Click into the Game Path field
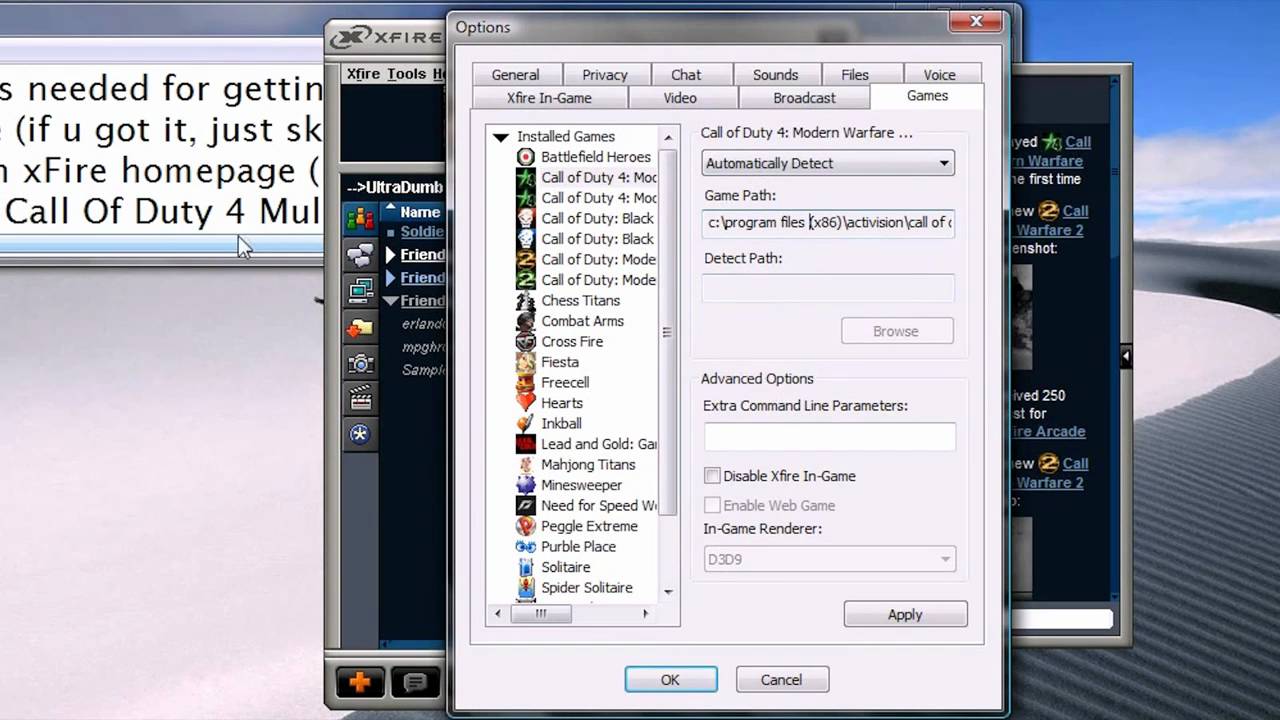The height and width of the screenshot is (720, 1280). (828, 223)
